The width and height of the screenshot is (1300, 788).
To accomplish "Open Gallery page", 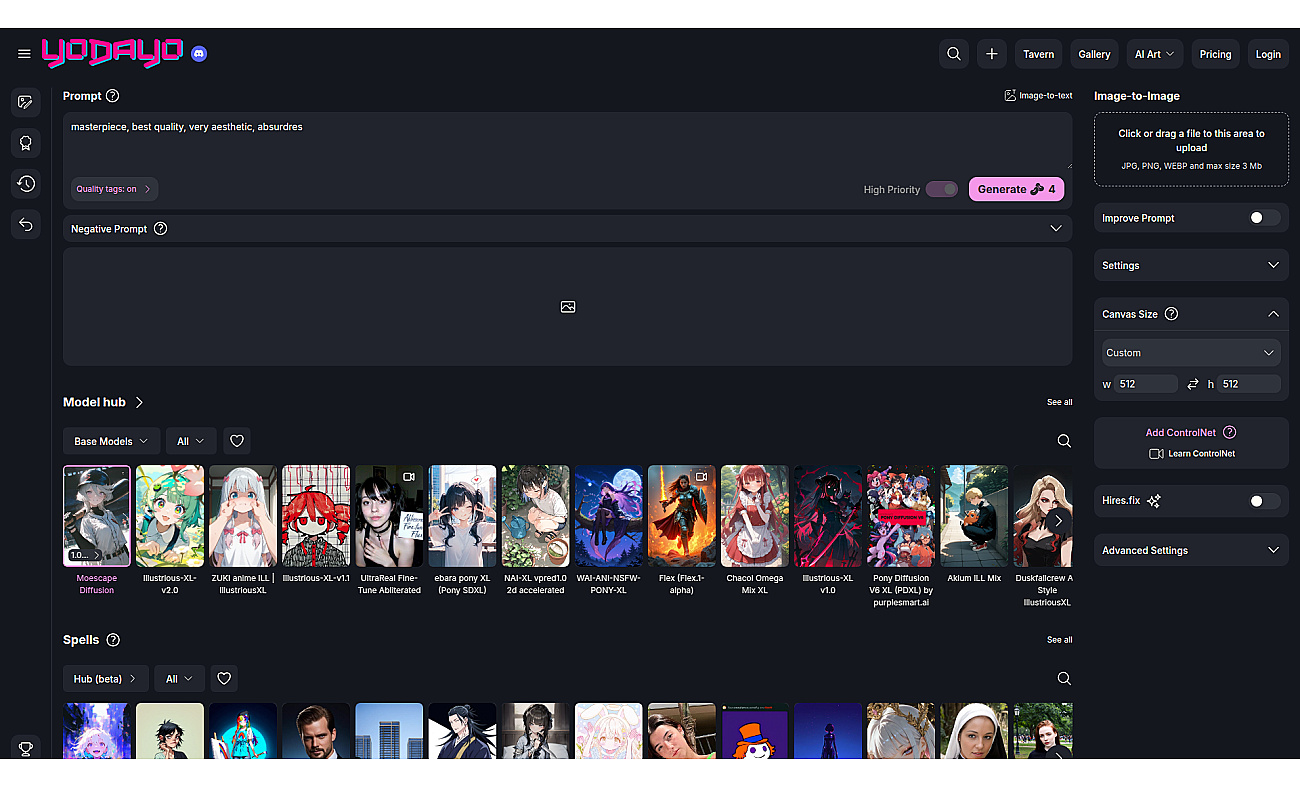I will [1095, 54].
